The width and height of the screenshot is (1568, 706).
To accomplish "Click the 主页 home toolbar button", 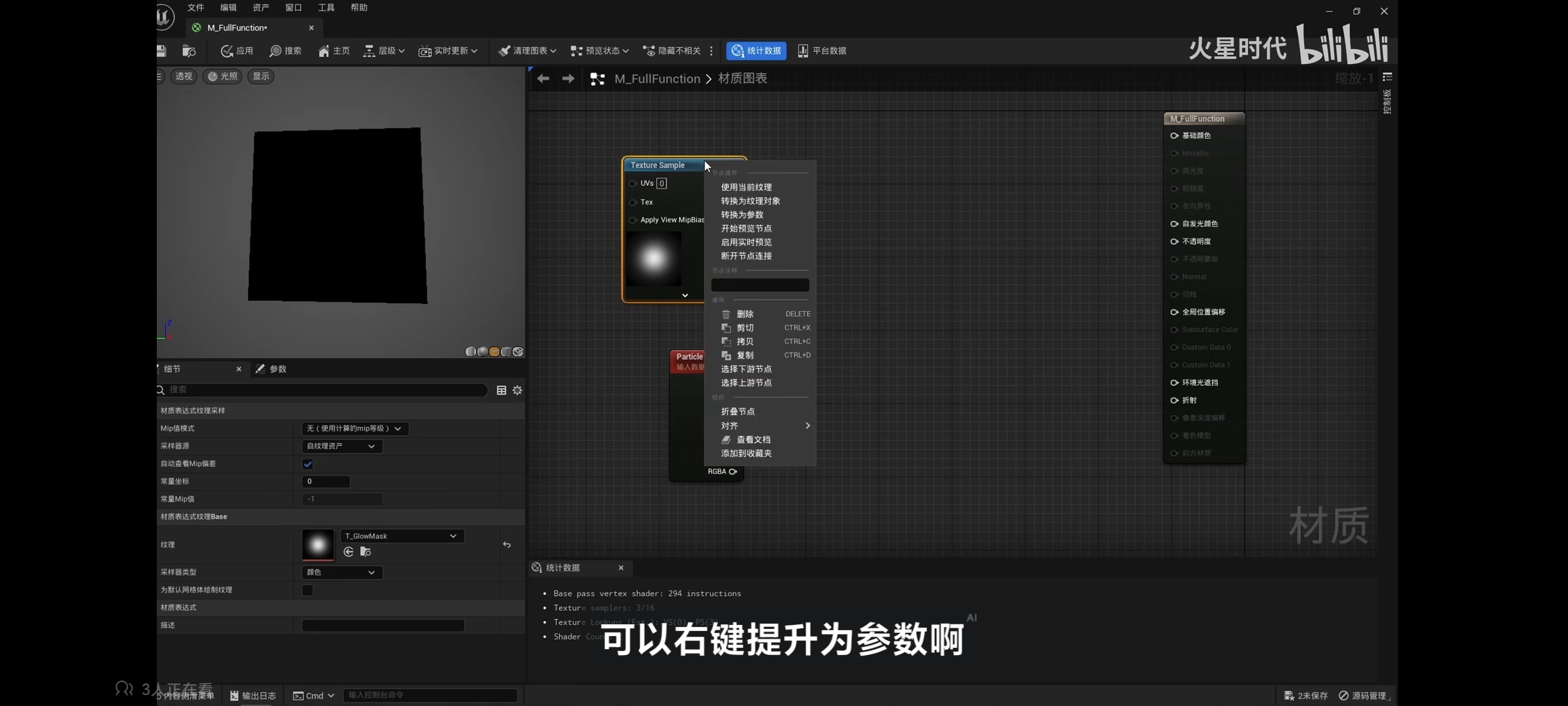I will point(334,50).
